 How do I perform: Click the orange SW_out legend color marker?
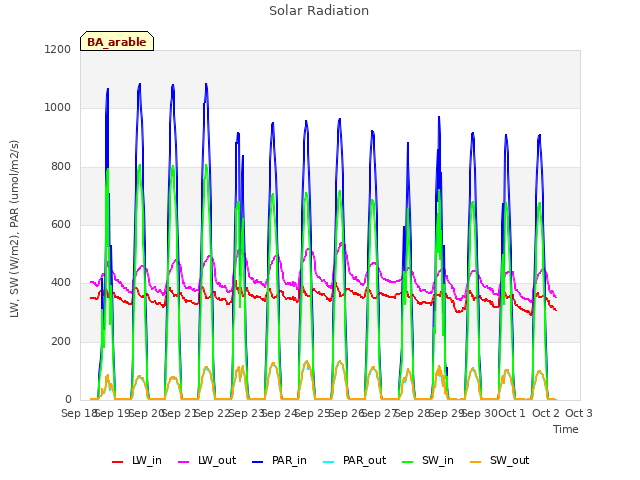(476, 462)
